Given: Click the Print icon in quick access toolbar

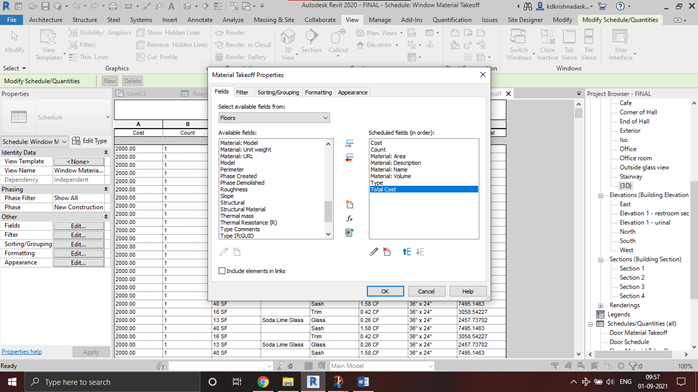Looking at the screenshot, I should pyautogui.click(x=113, y=6).
